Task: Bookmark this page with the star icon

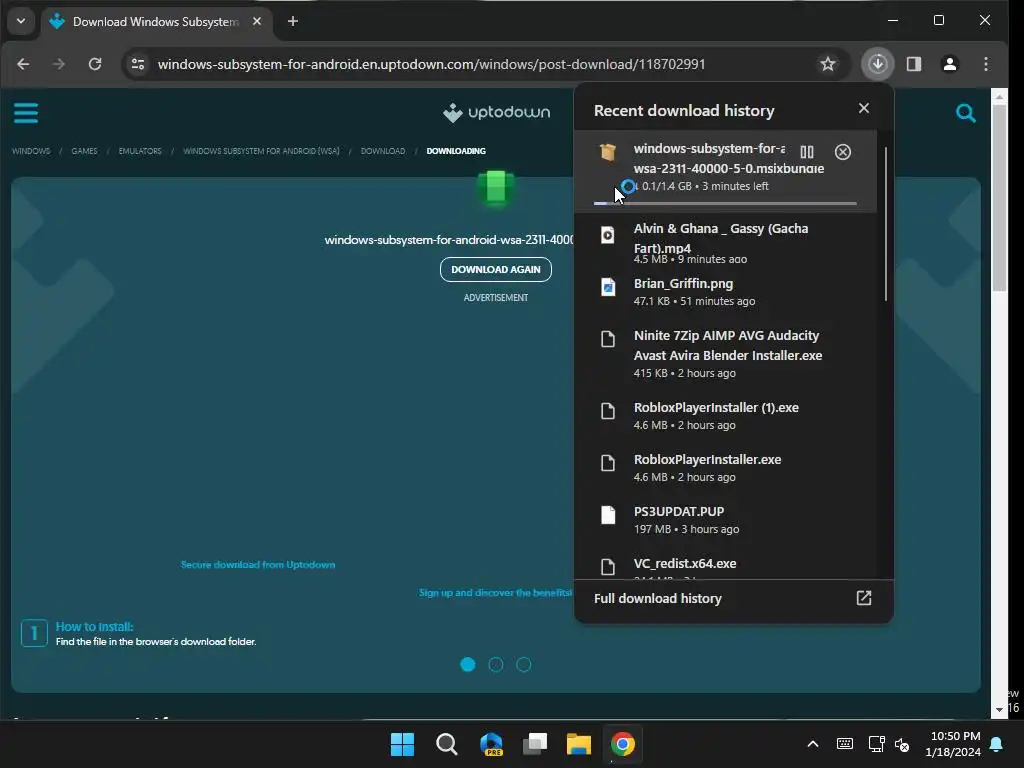Action: (x=827, y=64)
